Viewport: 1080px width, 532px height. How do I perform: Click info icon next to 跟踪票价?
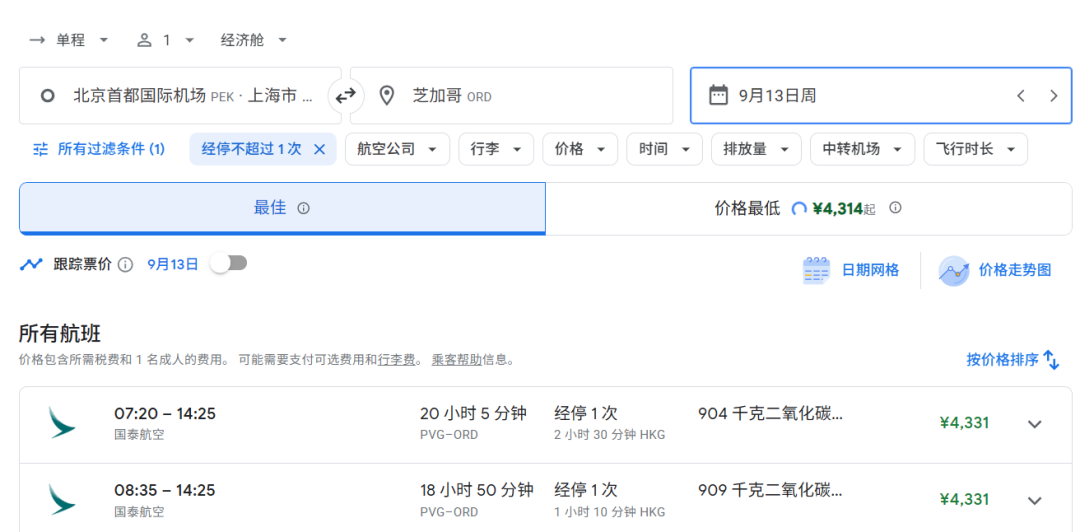coord(125,265)
